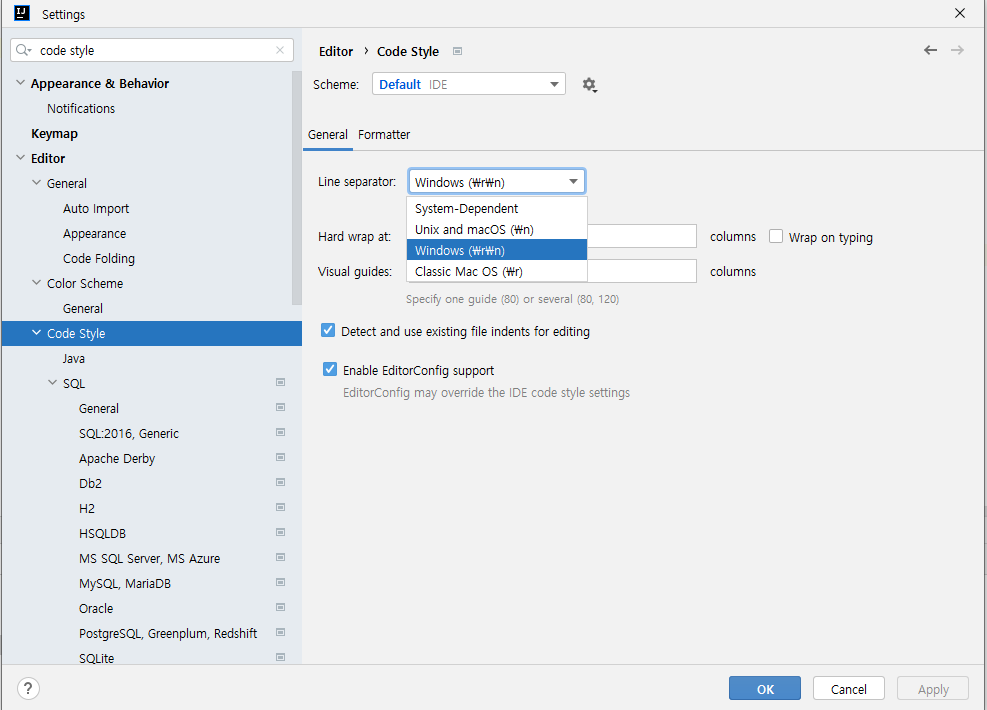Click the Apply button
This screenshot has height=710, width=987.
(932, 689)
